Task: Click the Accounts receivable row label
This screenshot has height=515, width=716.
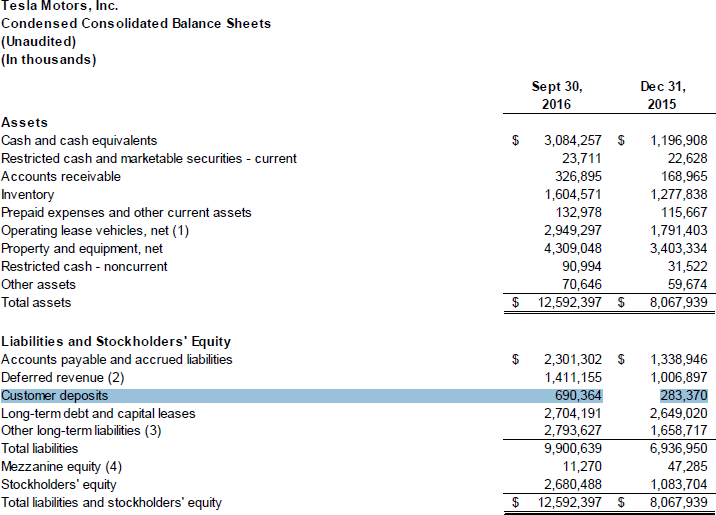Action: (61, 177)
